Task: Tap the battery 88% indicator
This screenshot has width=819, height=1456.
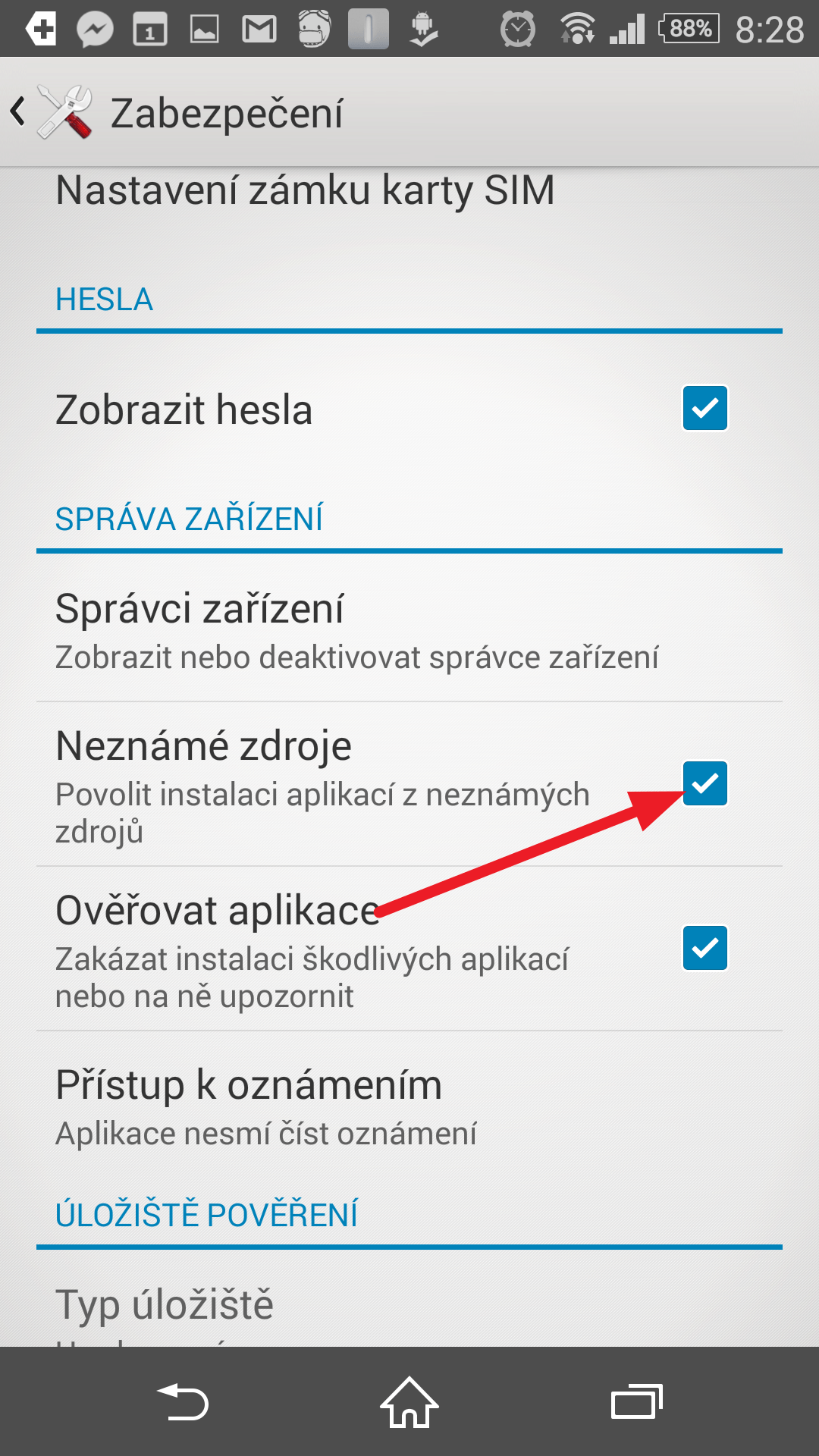Action: point(689,29)
